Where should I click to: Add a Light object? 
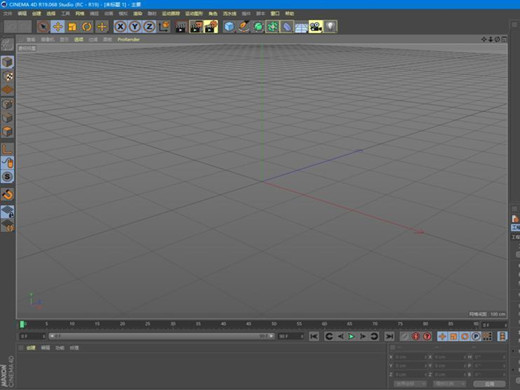(330, 27)
